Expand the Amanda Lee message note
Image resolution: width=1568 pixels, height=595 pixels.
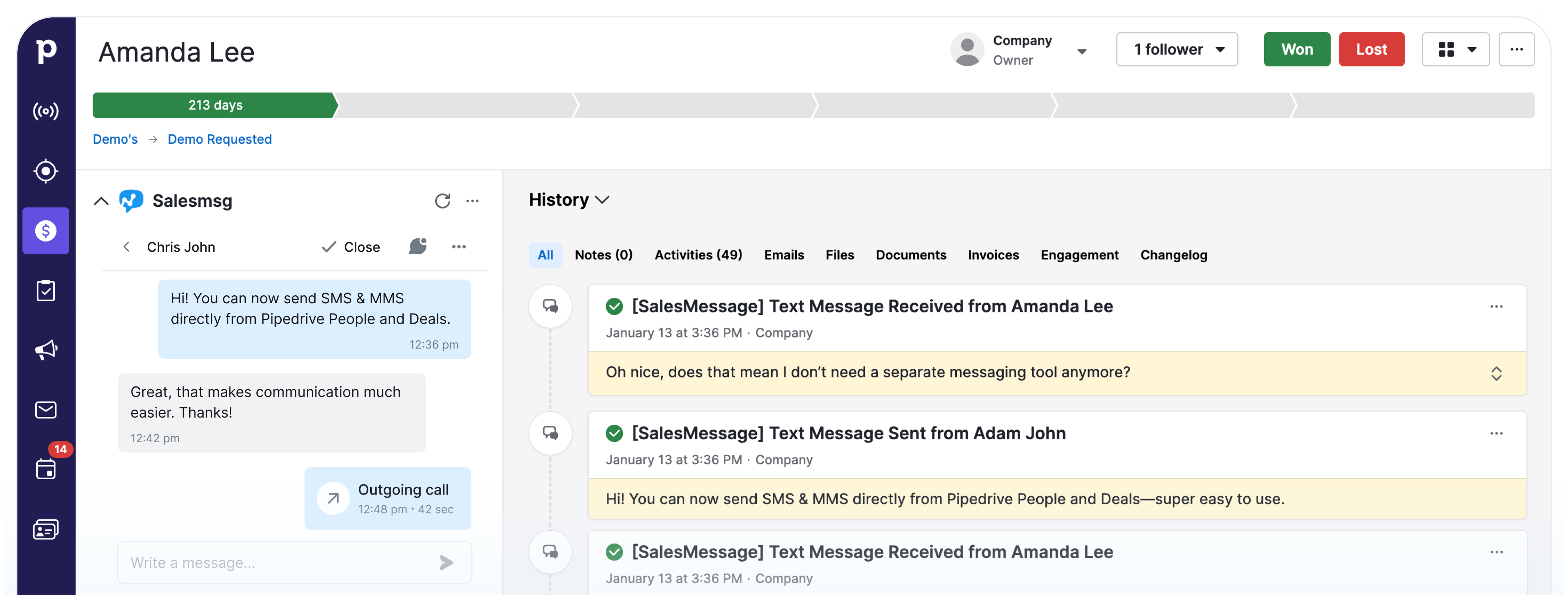click(1497, 374)
